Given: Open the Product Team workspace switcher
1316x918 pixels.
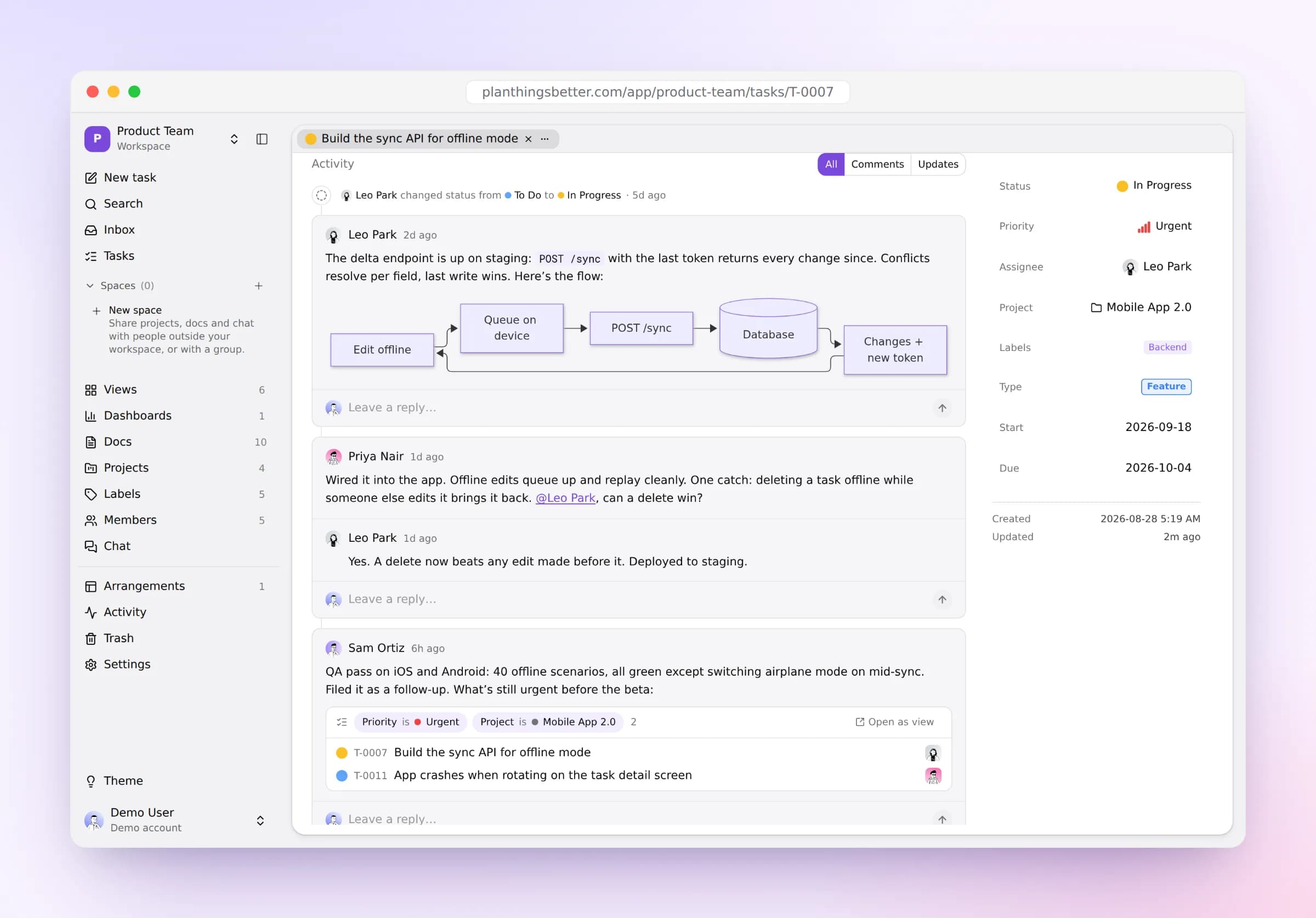Looking at the screenshot, I should pyautogui.click(x=234, y=139).
